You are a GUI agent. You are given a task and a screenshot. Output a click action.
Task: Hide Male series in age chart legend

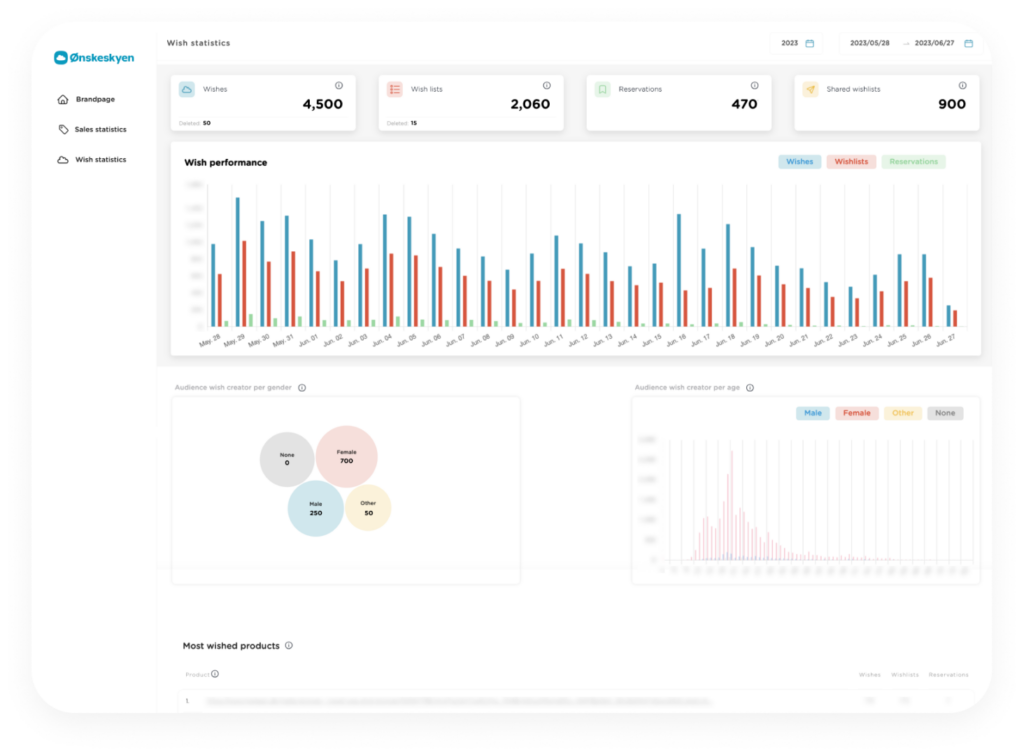(812, 413)
